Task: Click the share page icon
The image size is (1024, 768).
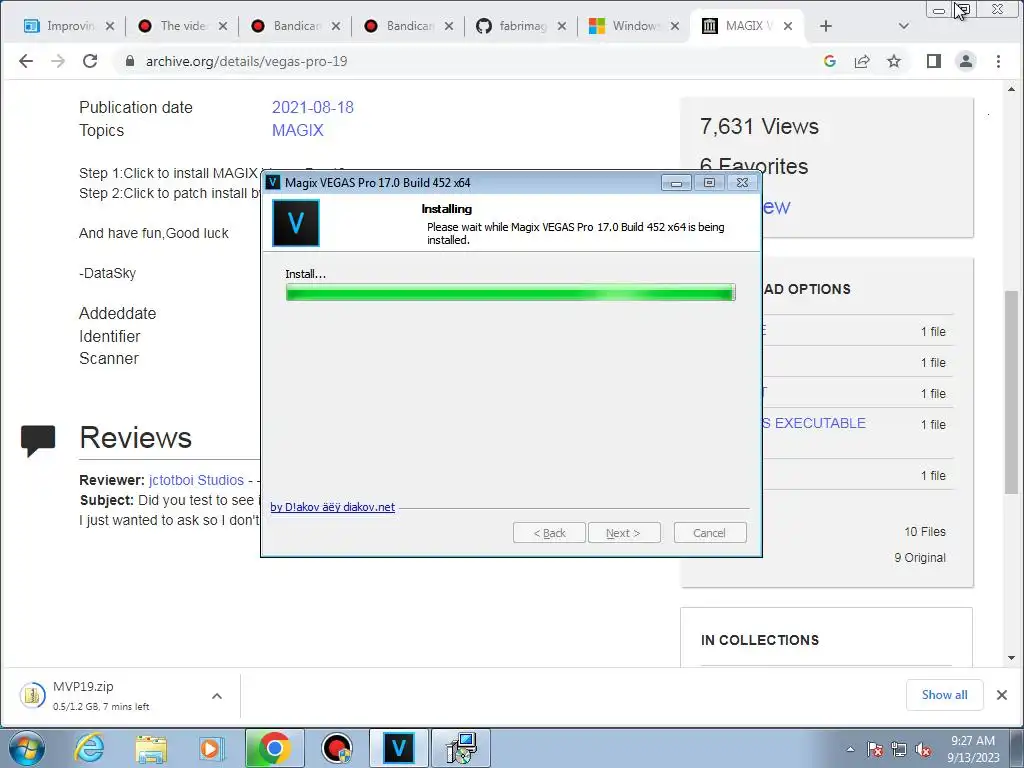Action: 862,61
